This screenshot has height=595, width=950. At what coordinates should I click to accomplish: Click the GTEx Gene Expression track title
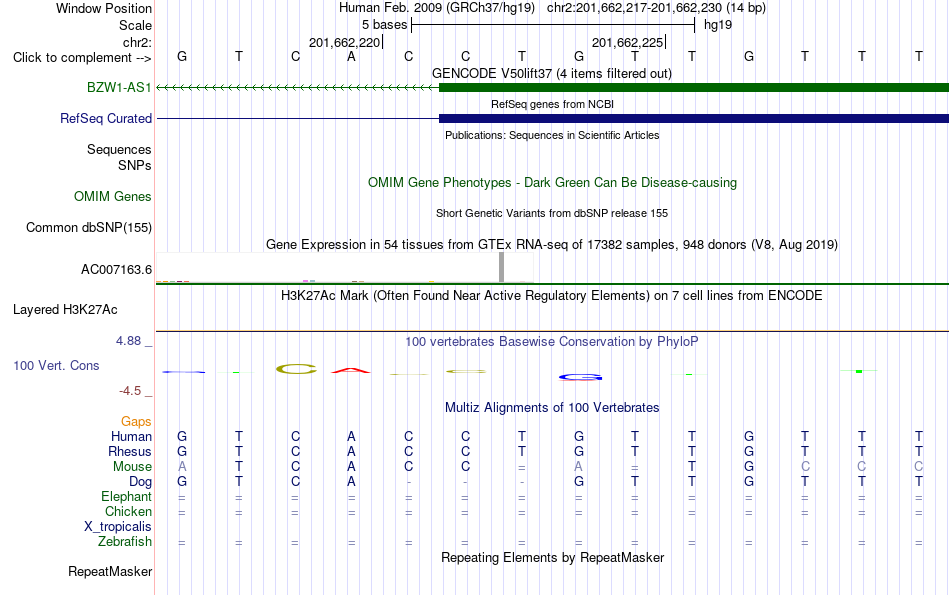pos(552,244)
